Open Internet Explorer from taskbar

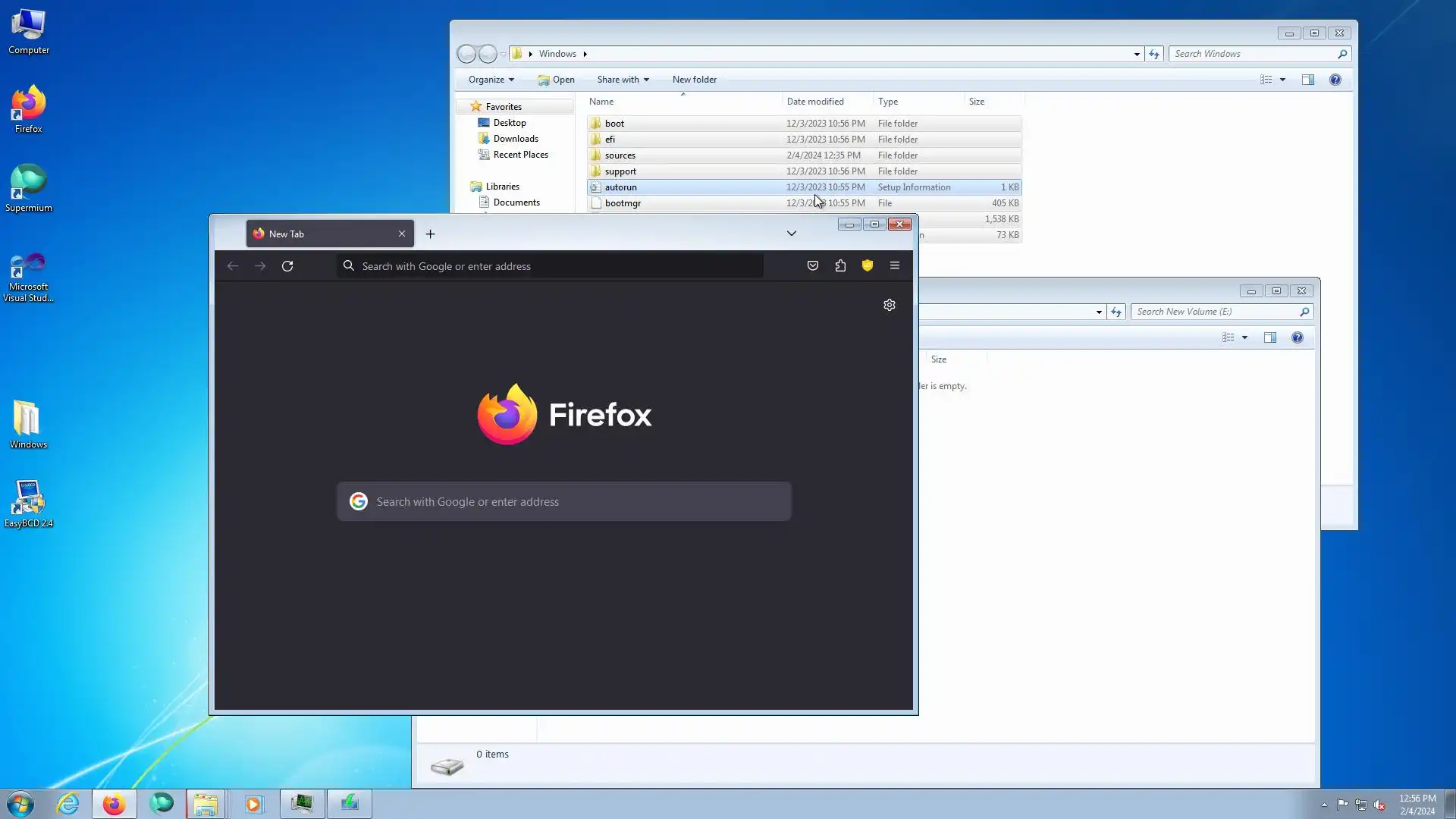pos(67,804)
